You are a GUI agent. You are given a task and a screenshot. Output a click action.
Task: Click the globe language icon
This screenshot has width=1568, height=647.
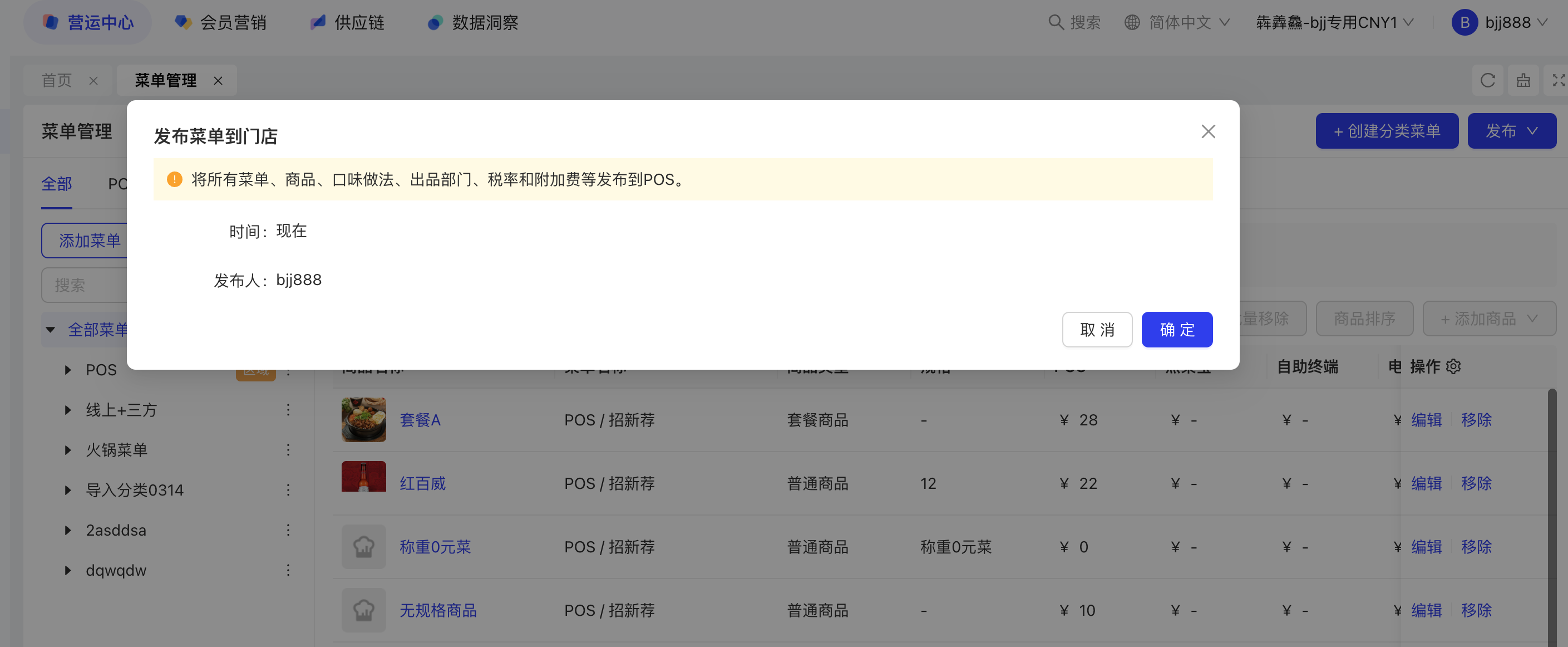point(1132,22)
